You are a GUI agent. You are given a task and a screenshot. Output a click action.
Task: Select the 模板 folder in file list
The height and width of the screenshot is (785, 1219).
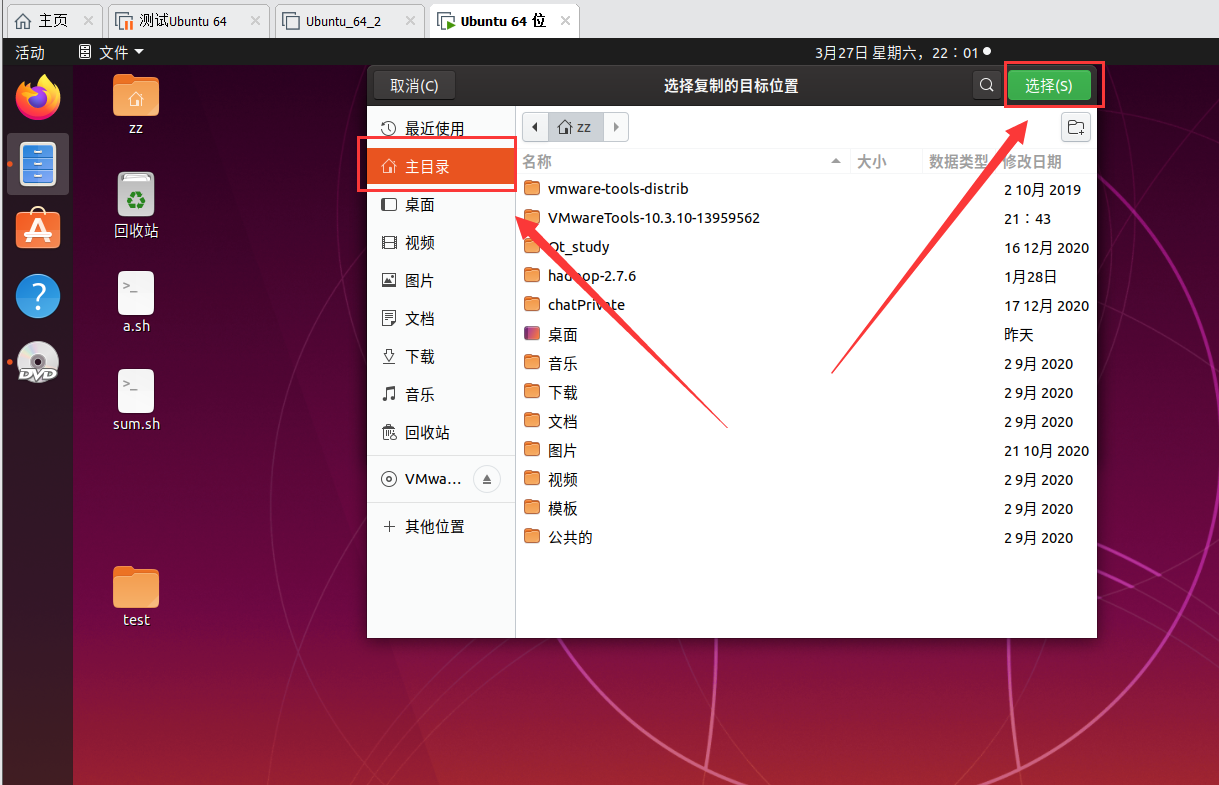tap(806, 508)
